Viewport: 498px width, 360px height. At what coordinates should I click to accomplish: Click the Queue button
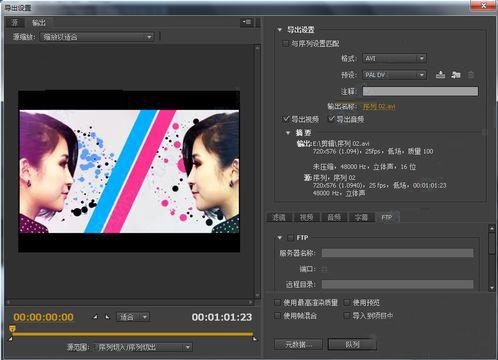[352, 344]
